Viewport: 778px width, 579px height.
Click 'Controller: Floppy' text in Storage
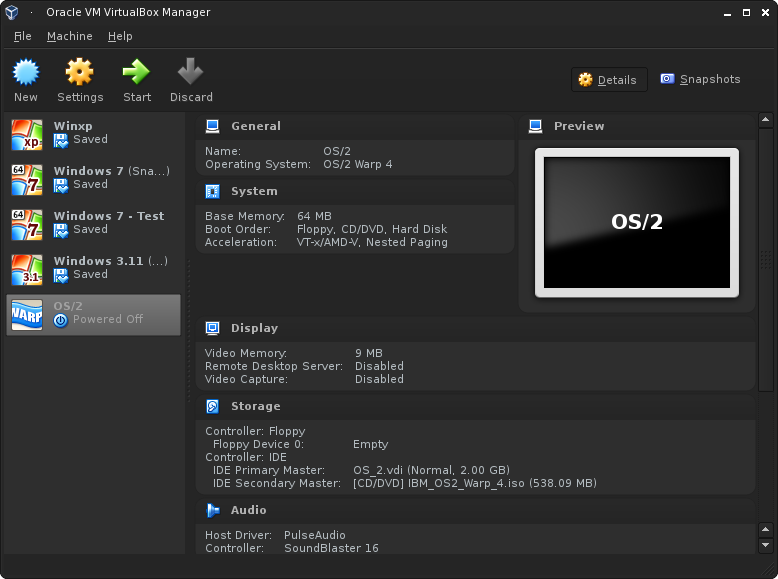(x=256, y=432)
